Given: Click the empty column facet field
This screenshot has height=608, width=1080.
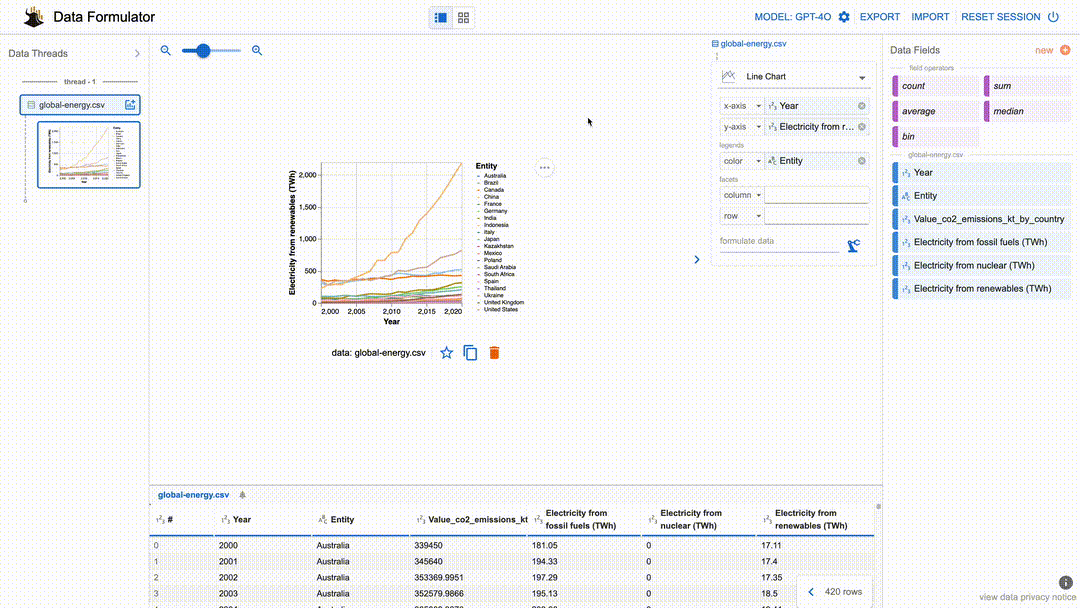Looking at the screenshot, I should (x=817, y=195).
